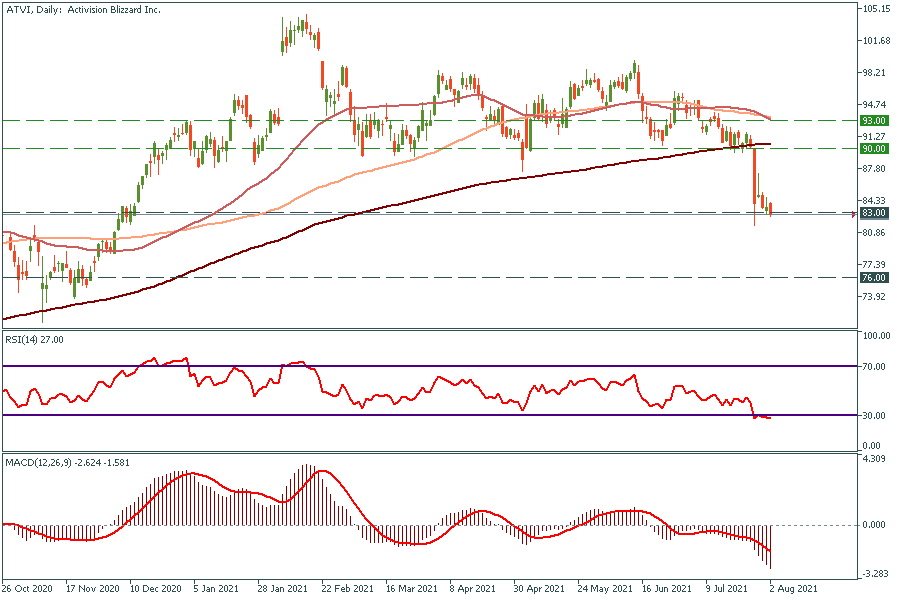This screenshot has height=600, width=900.
Task: Select the 30 Apr 2021 date label
Action: click(x=541, y=588)
